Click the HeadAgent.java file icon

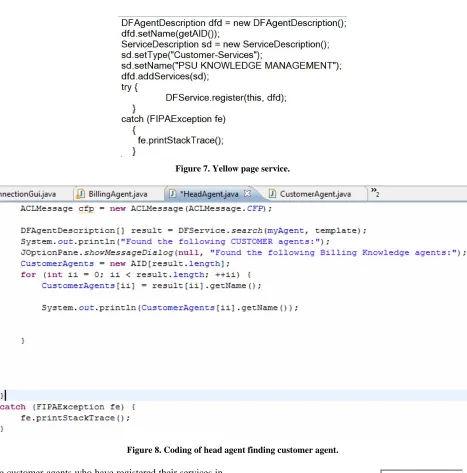(x=172, y=194)
